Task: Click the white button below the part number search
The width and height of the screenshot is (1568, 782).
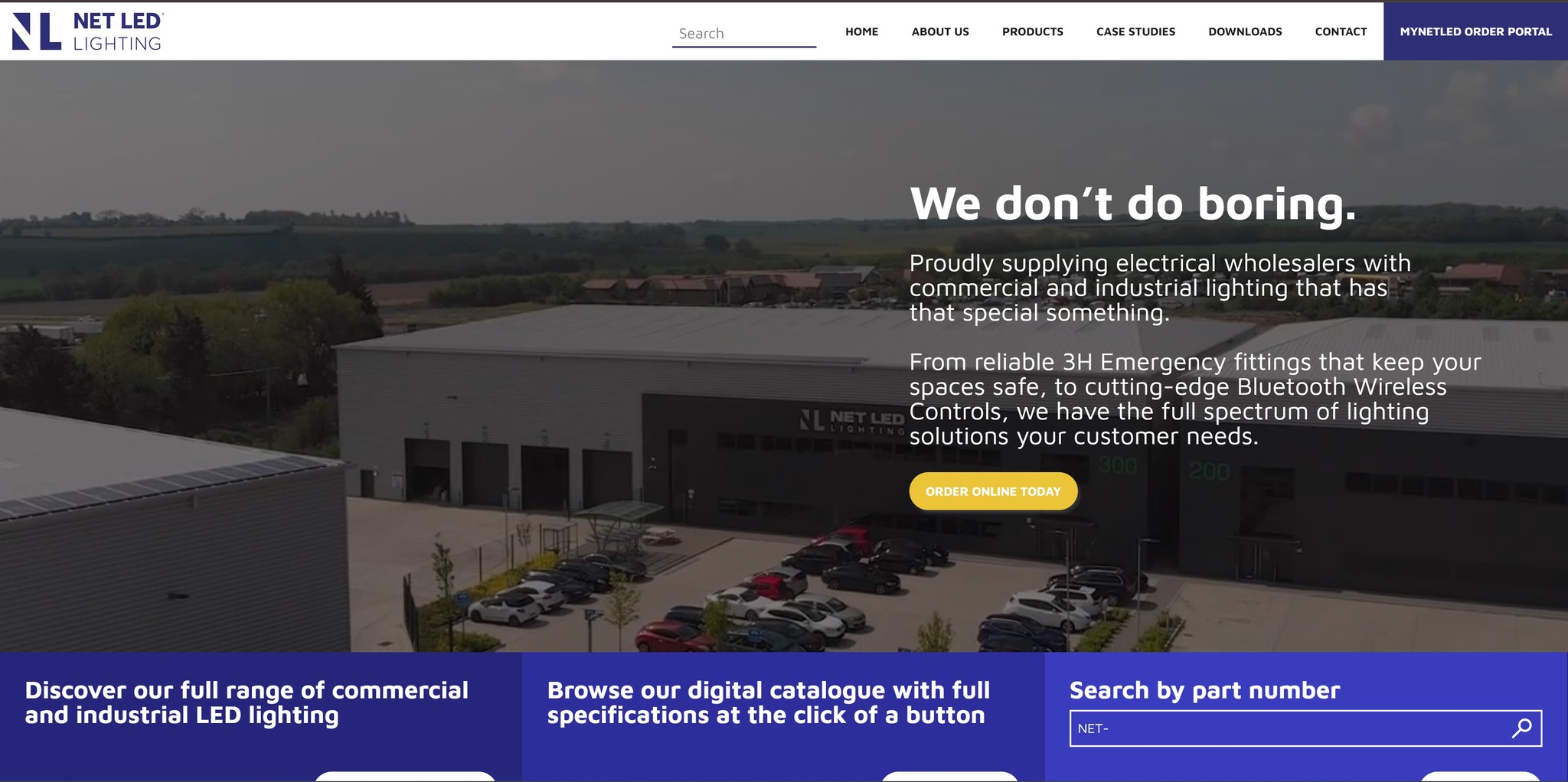Action: coord(1480,777)
